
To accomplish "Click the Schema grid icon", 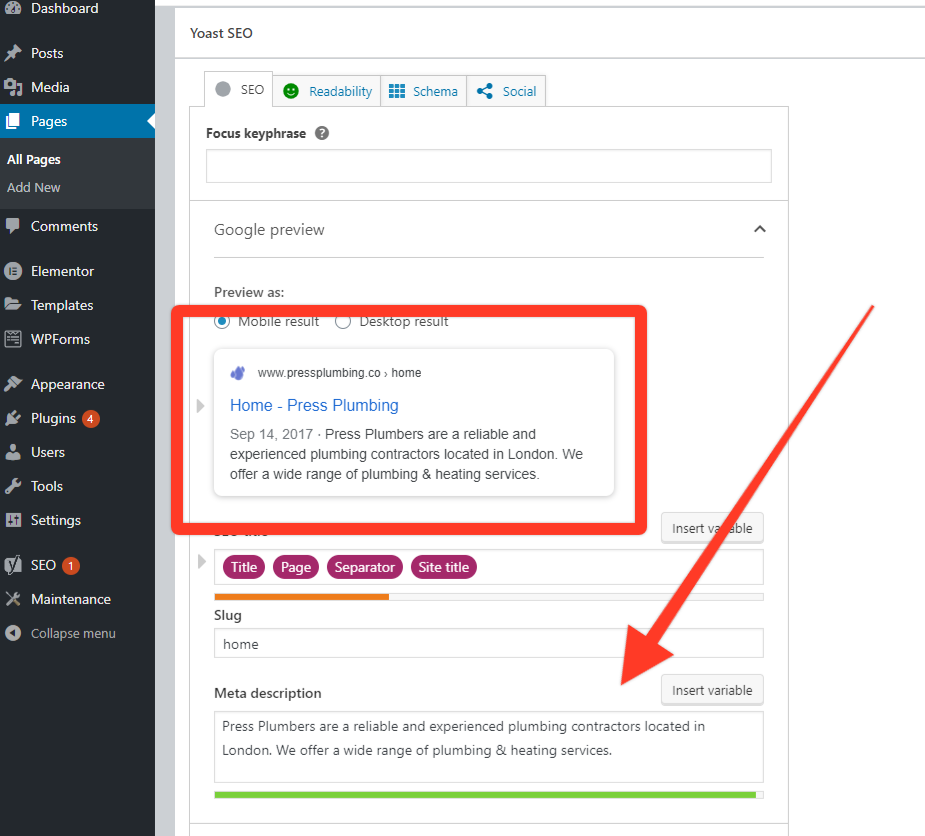I will pos(397,91).
